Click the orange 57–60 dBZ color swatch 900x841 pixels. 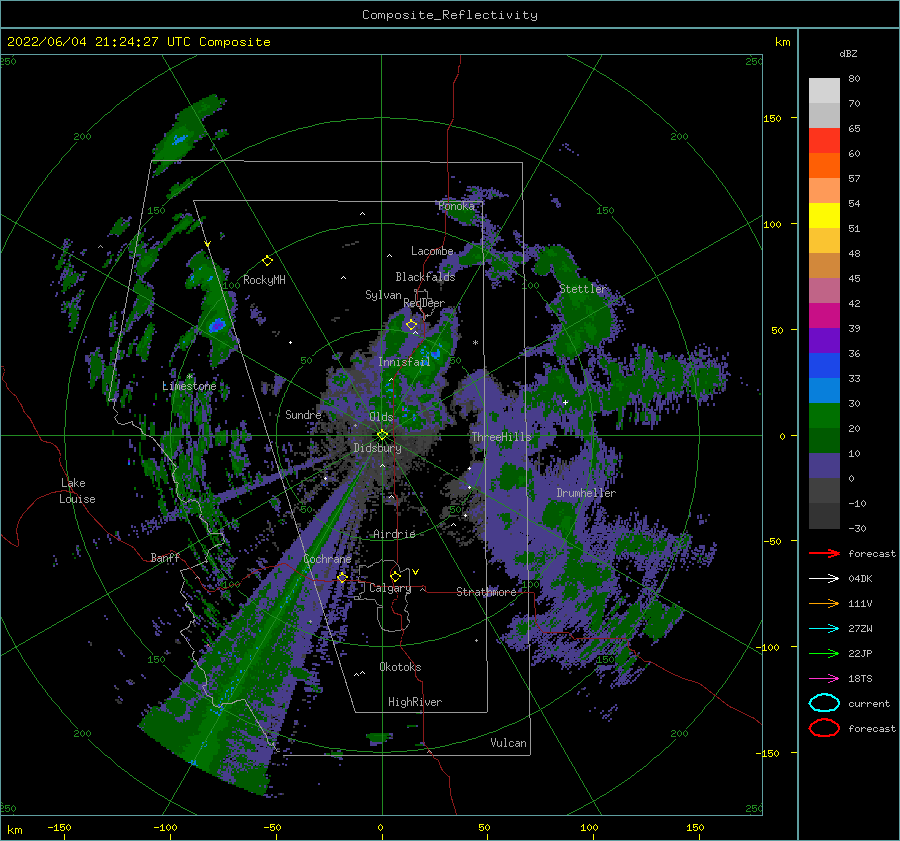point(824,166)
